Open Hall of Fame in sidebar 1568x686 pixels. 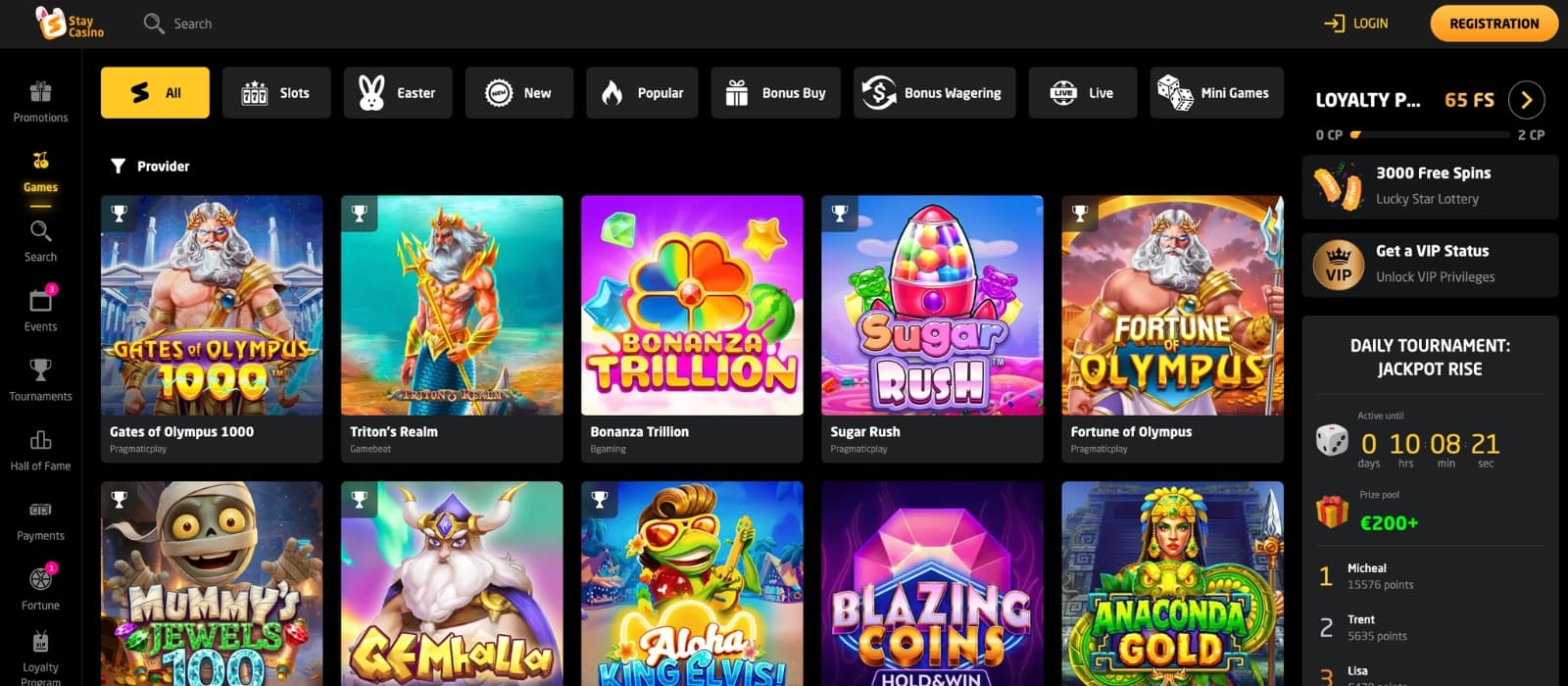coord(40,451)
